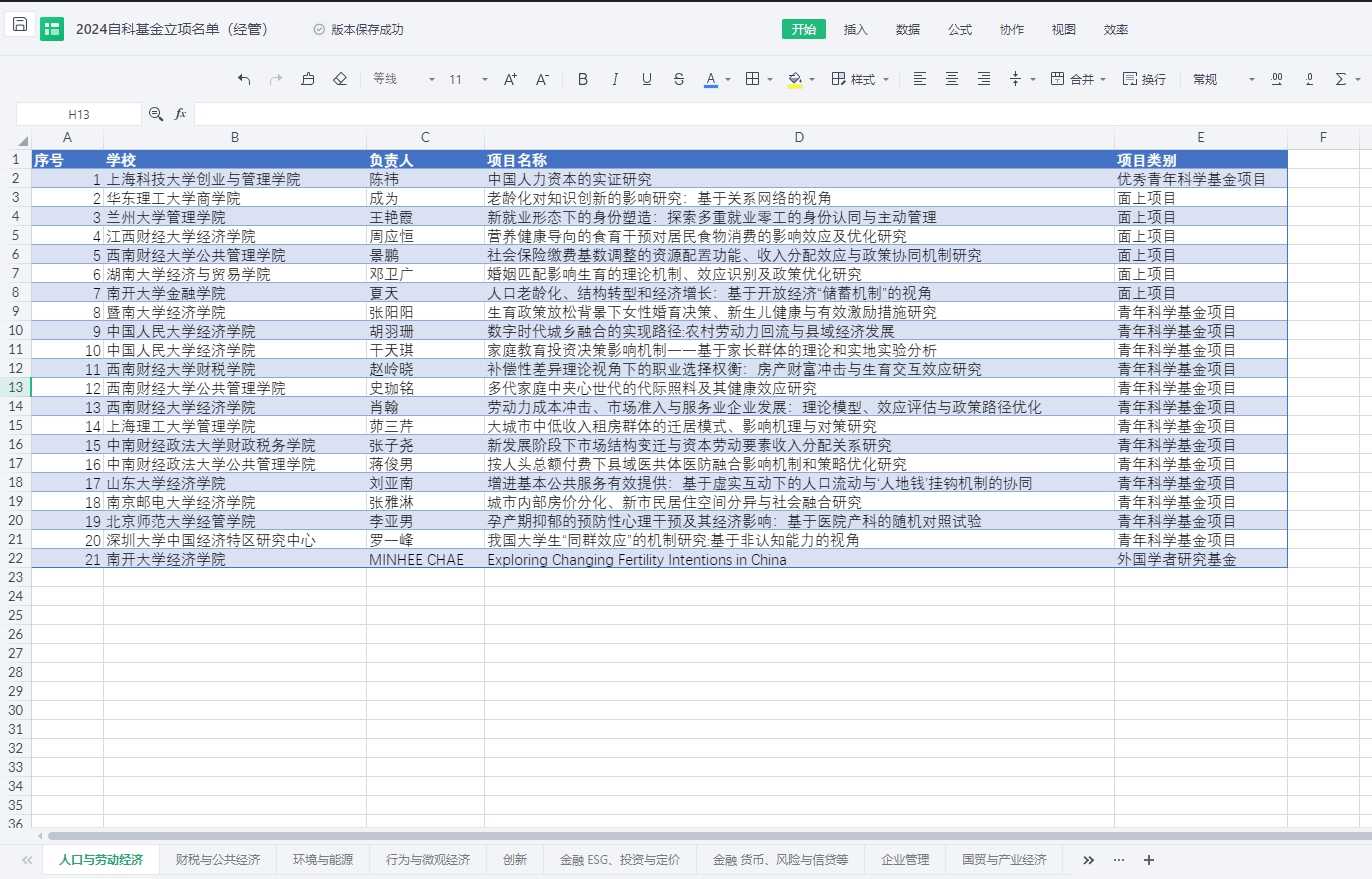Image resolution: width=1372 pixels, height=879 pixels.
Task: Open the 常规 number format dropdown
Action: (1223, 79)
